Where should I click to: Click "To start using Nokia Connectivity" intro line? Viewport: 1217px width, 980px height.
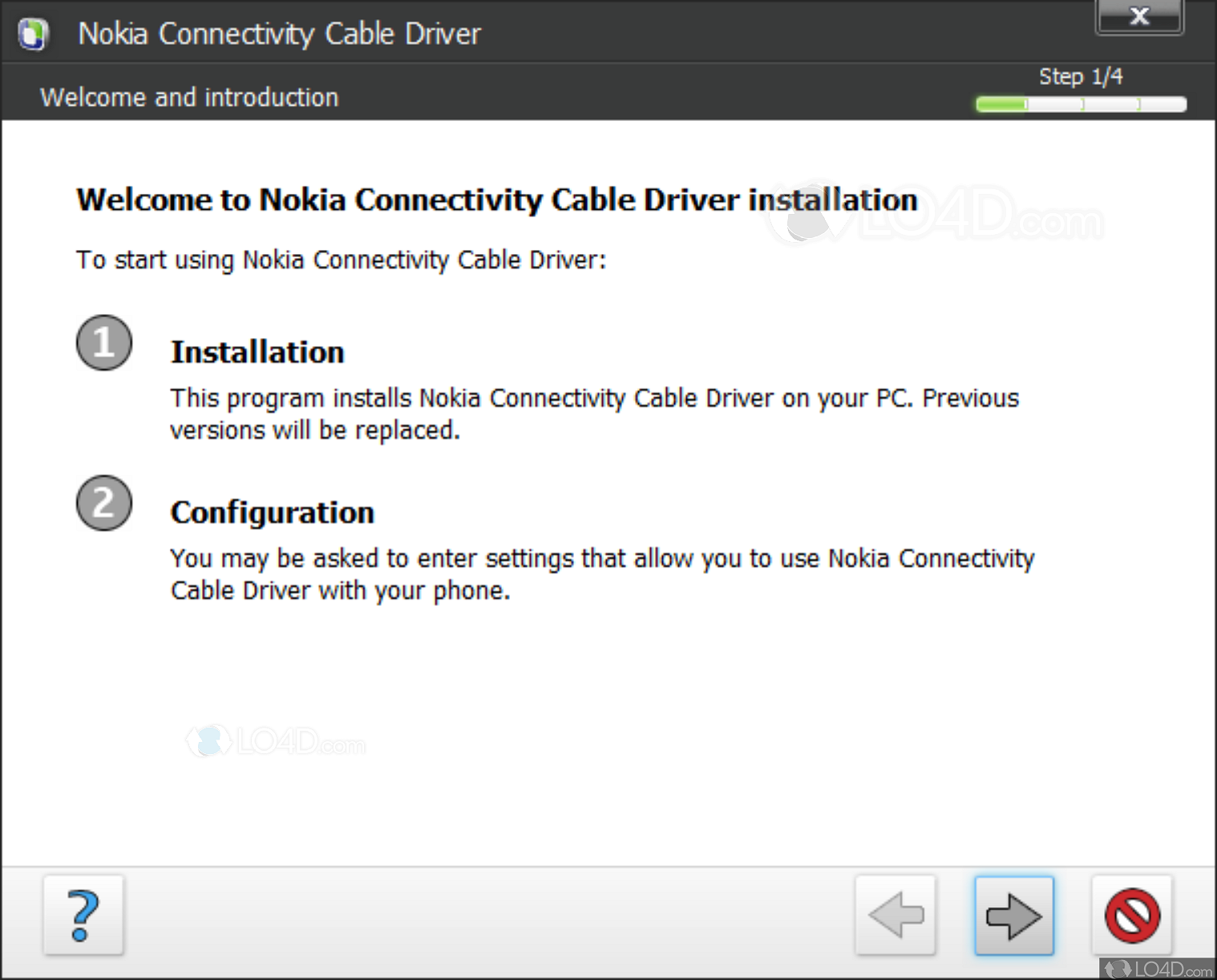point(341,260)
